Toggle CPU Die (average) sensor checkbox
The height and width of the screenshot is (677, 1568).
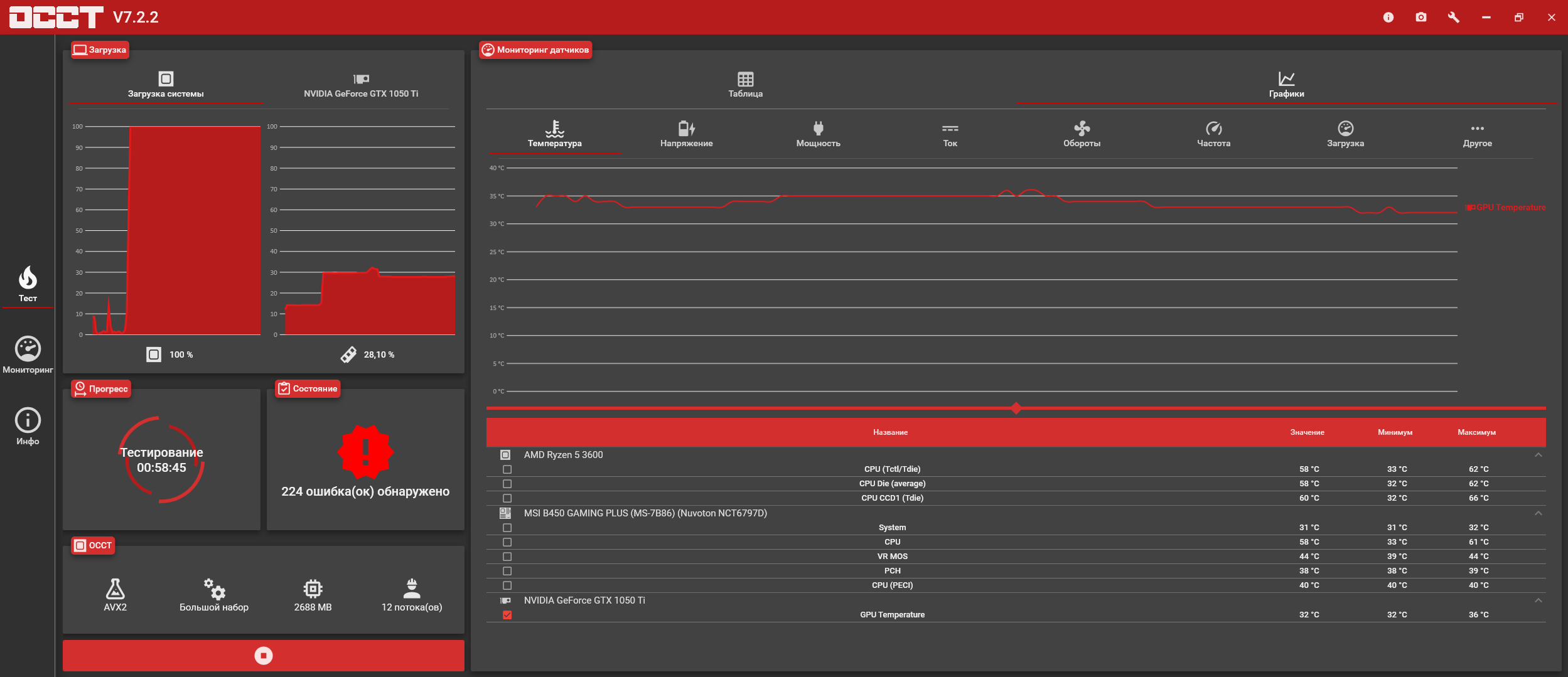click(x=507, y=484)
